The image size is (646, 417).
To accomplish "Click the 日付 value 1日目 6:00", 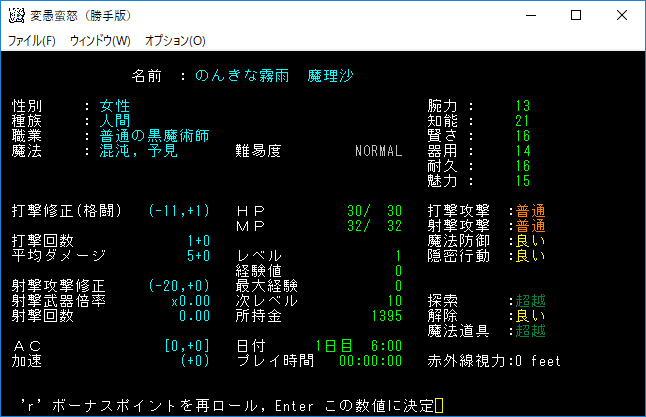I will tap(359, 346).
